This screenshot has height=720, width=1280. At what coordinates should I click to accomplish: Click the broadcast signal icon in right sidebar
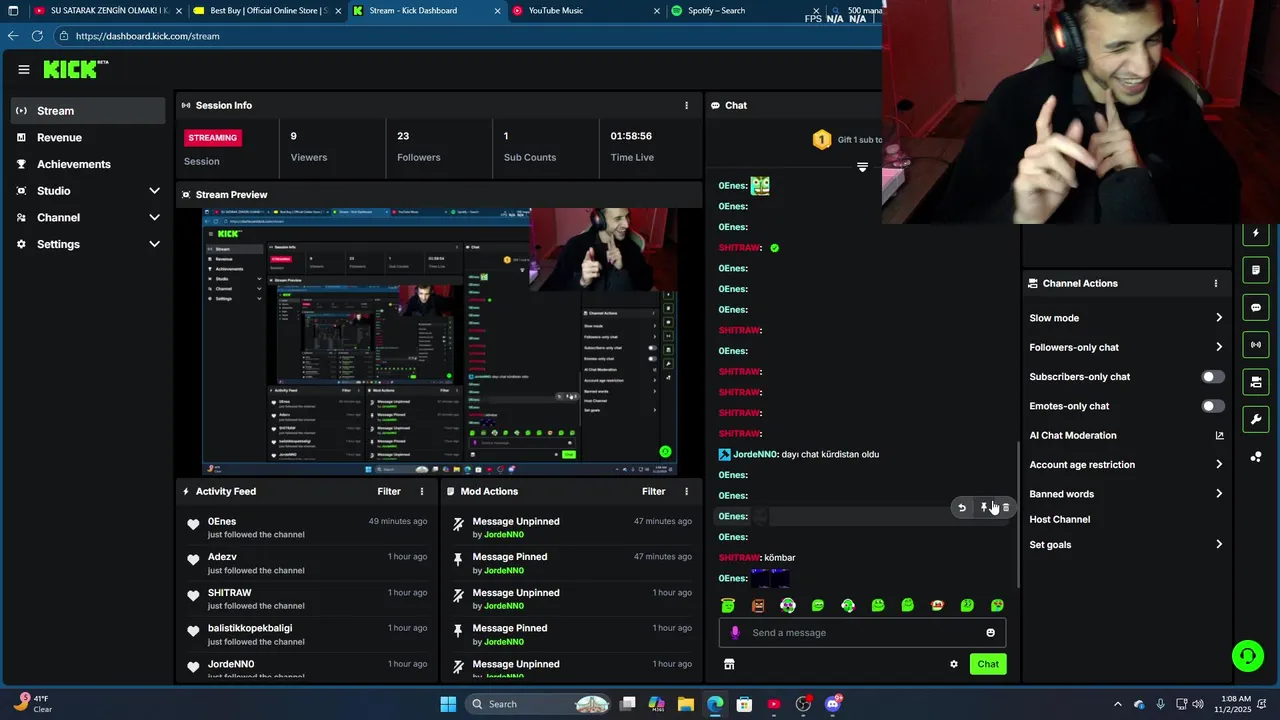point(1256,345)
